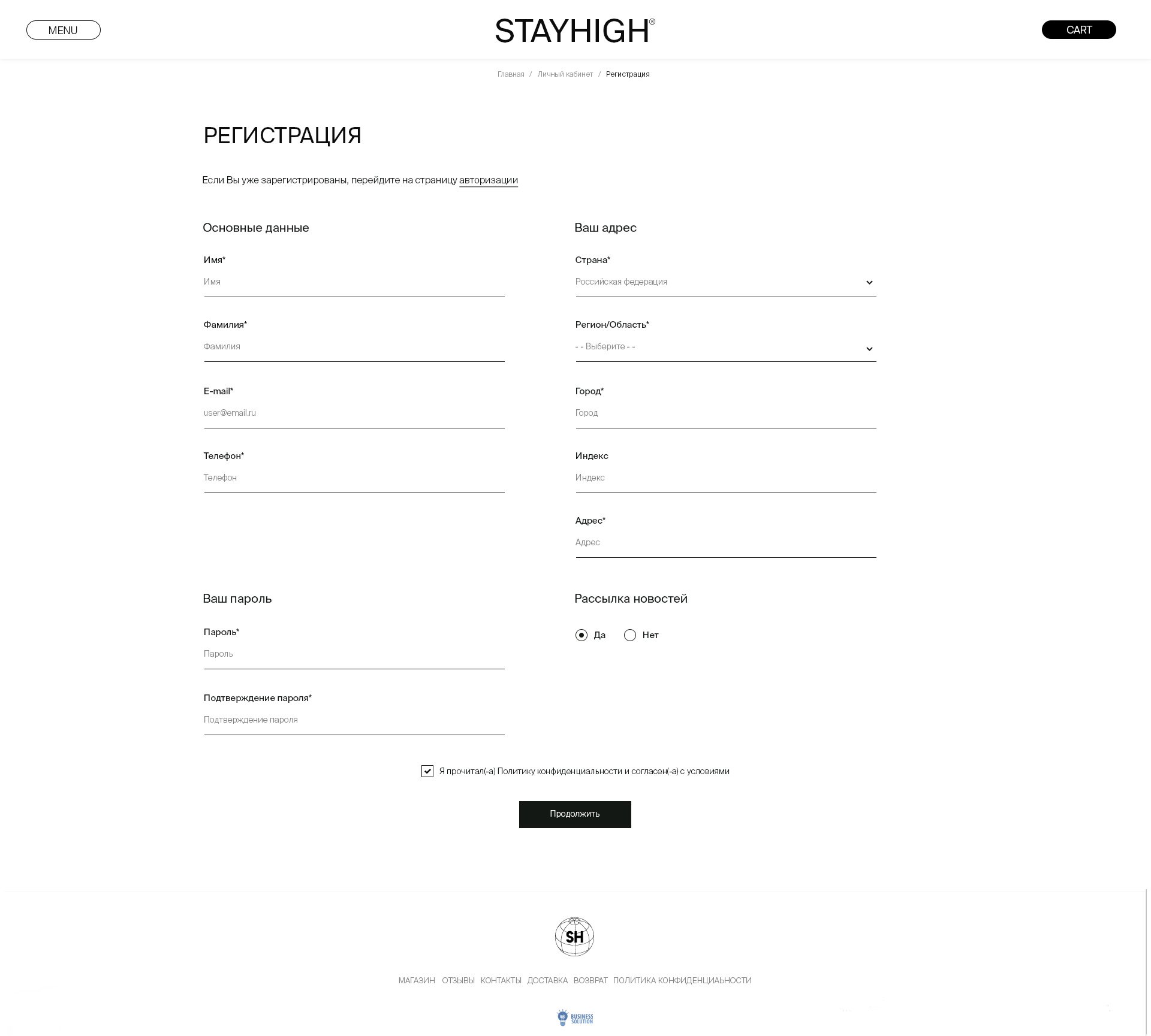1151x1036 pixels.
Task: Open МАГАЗИН in the footer menu
Action: pyautogui.click(x=417, y=980)
